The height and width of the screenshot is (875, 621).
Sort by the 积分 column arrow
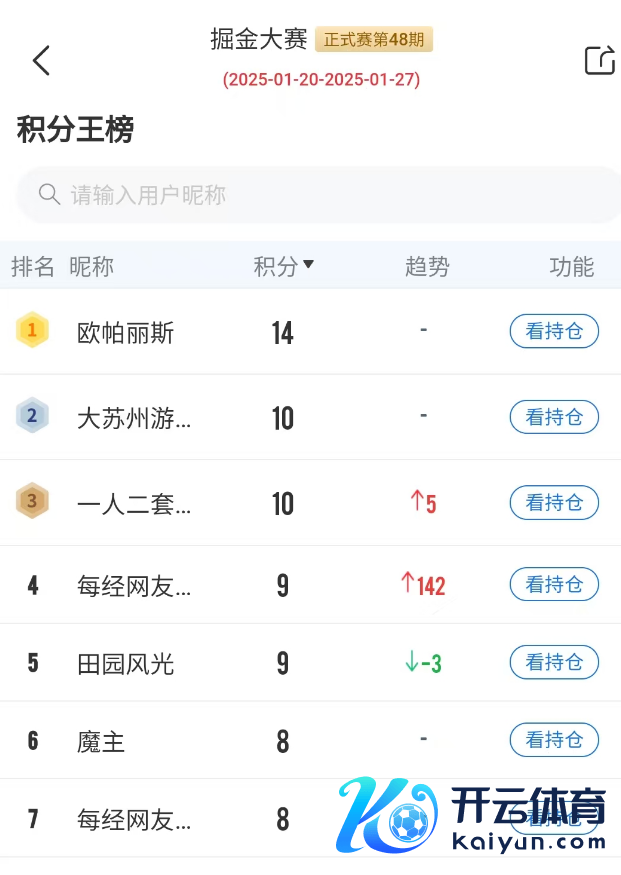308,265
